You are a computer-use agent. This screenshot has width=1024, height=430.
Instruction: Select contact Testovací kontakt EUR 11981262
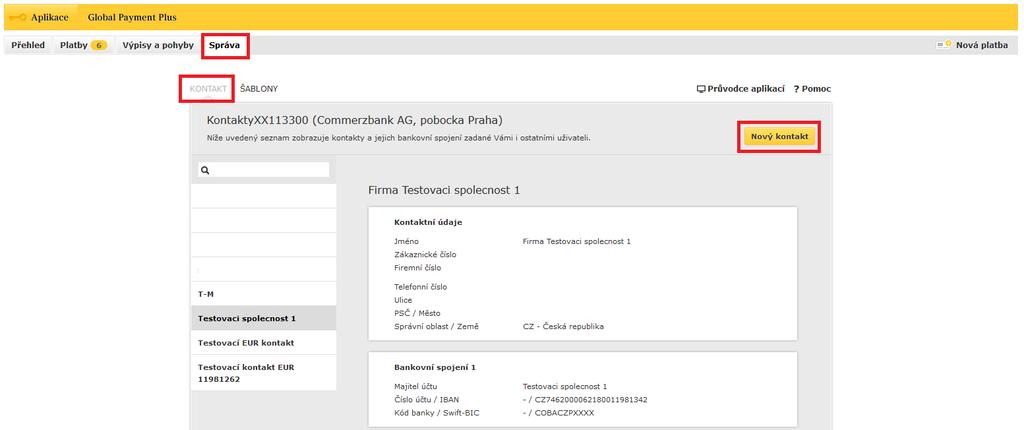263,373
